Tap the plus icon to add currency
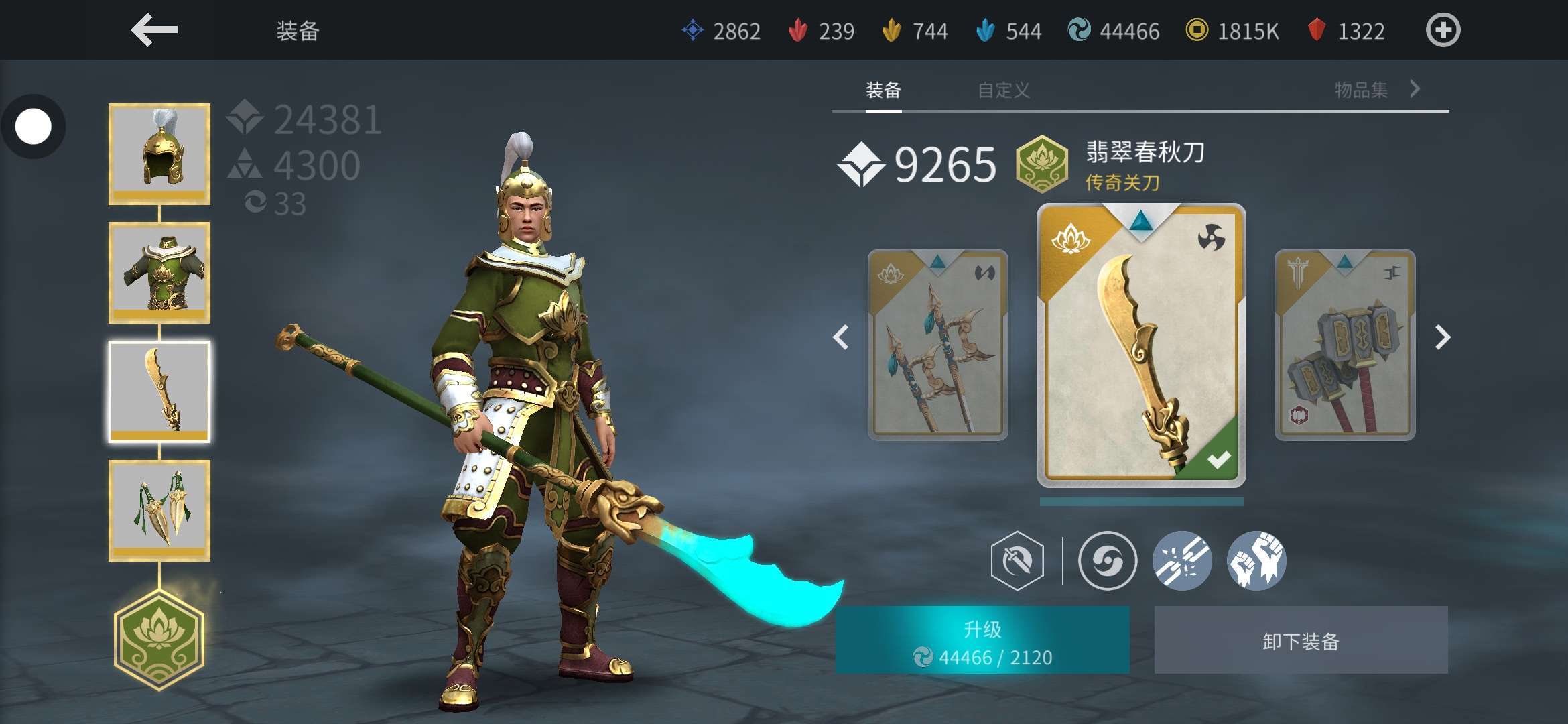This screenshot has width=1568, height=724. [1443, 30]
